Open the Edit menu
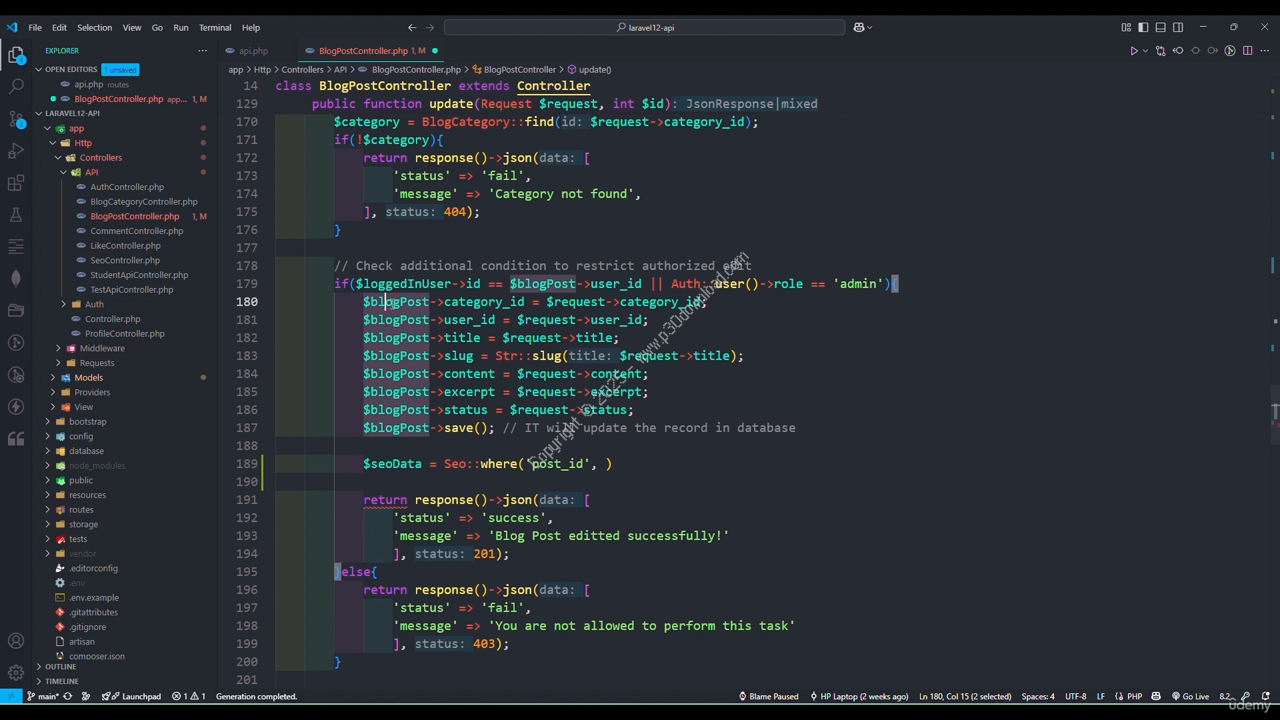1280x720 pixels. pyautogui.click(x=59, y=27)
